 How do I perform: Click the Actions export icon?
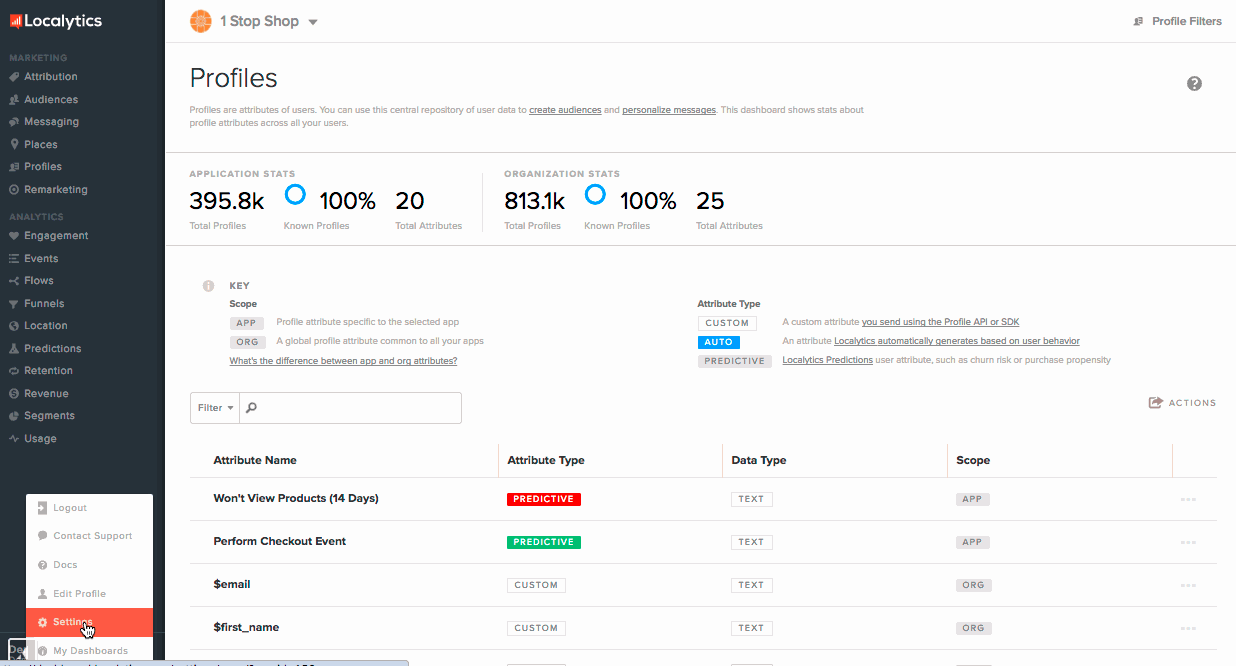1156,403
